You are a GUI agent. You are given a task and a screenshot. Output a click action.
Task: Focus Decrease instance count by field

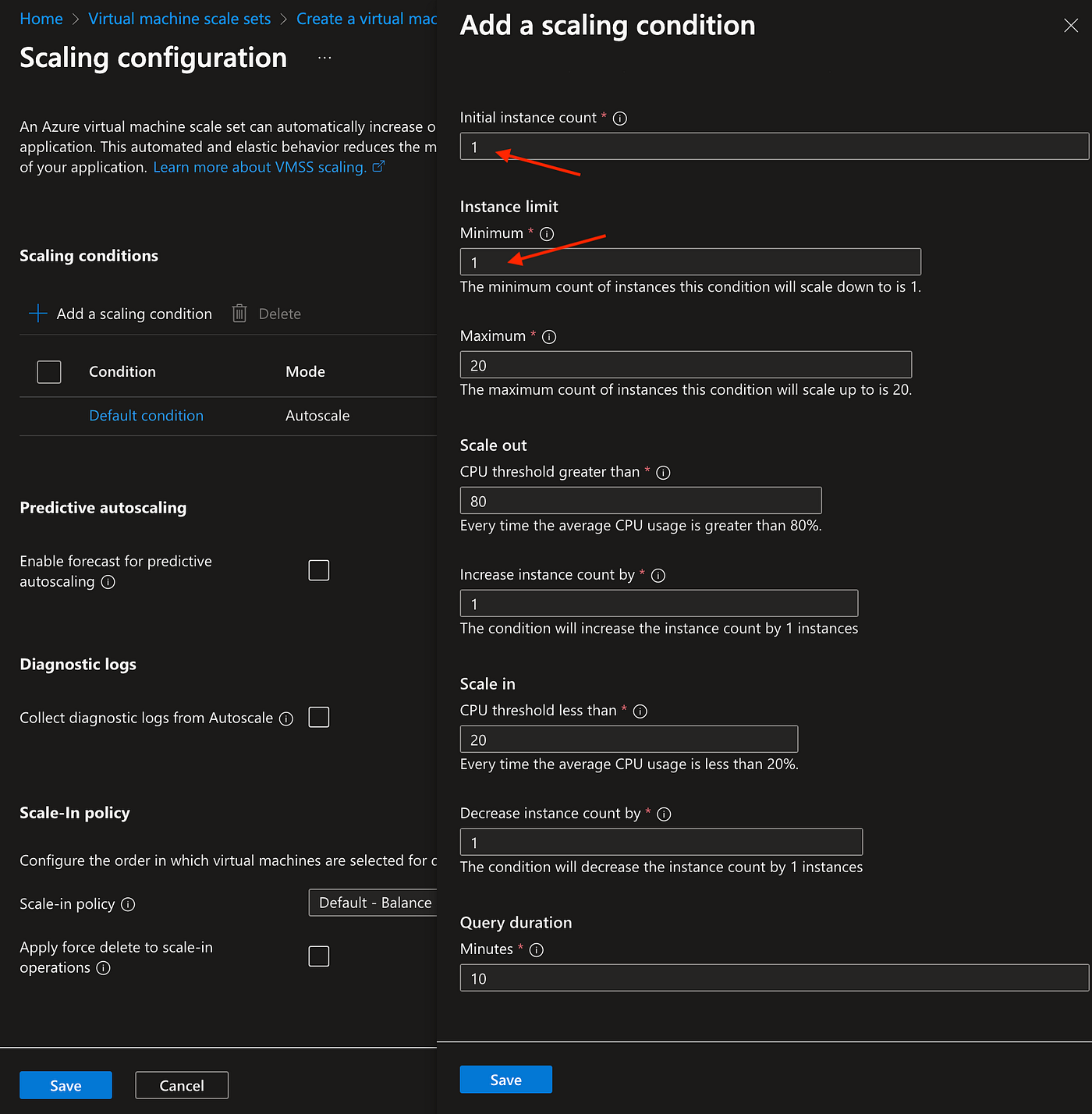[x=661, y=843]
